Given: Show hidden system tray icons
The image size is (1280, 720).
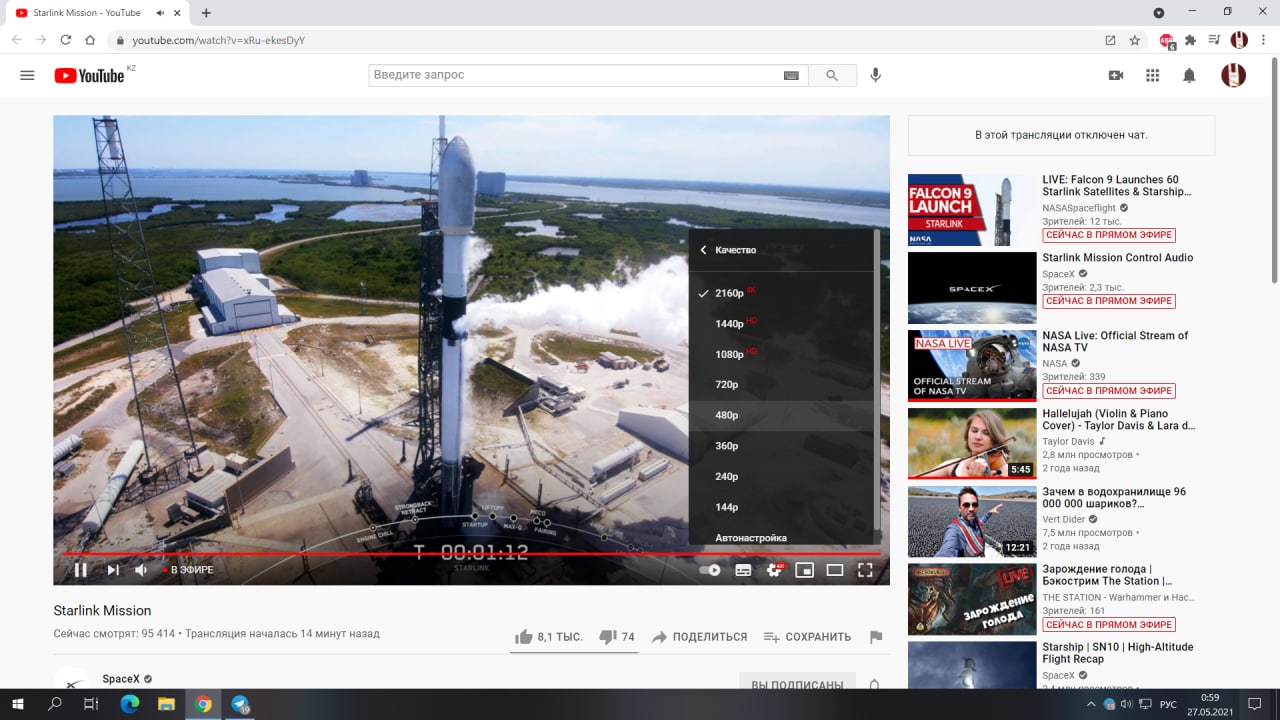Looking at the screenshot, I should coord(1091,704).
